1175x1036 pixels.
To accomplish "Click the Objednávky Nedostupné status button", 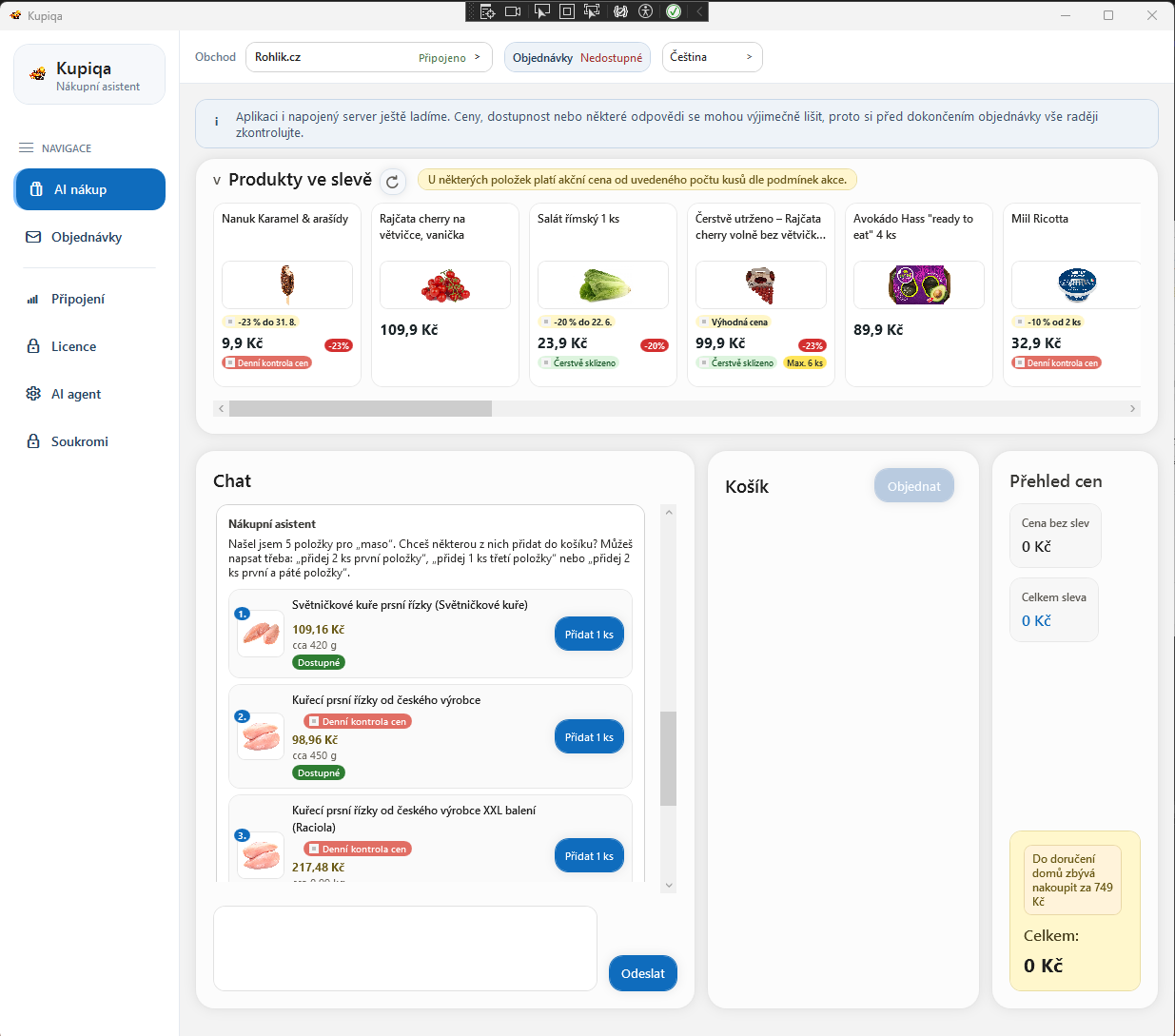I will pos(578,58).
